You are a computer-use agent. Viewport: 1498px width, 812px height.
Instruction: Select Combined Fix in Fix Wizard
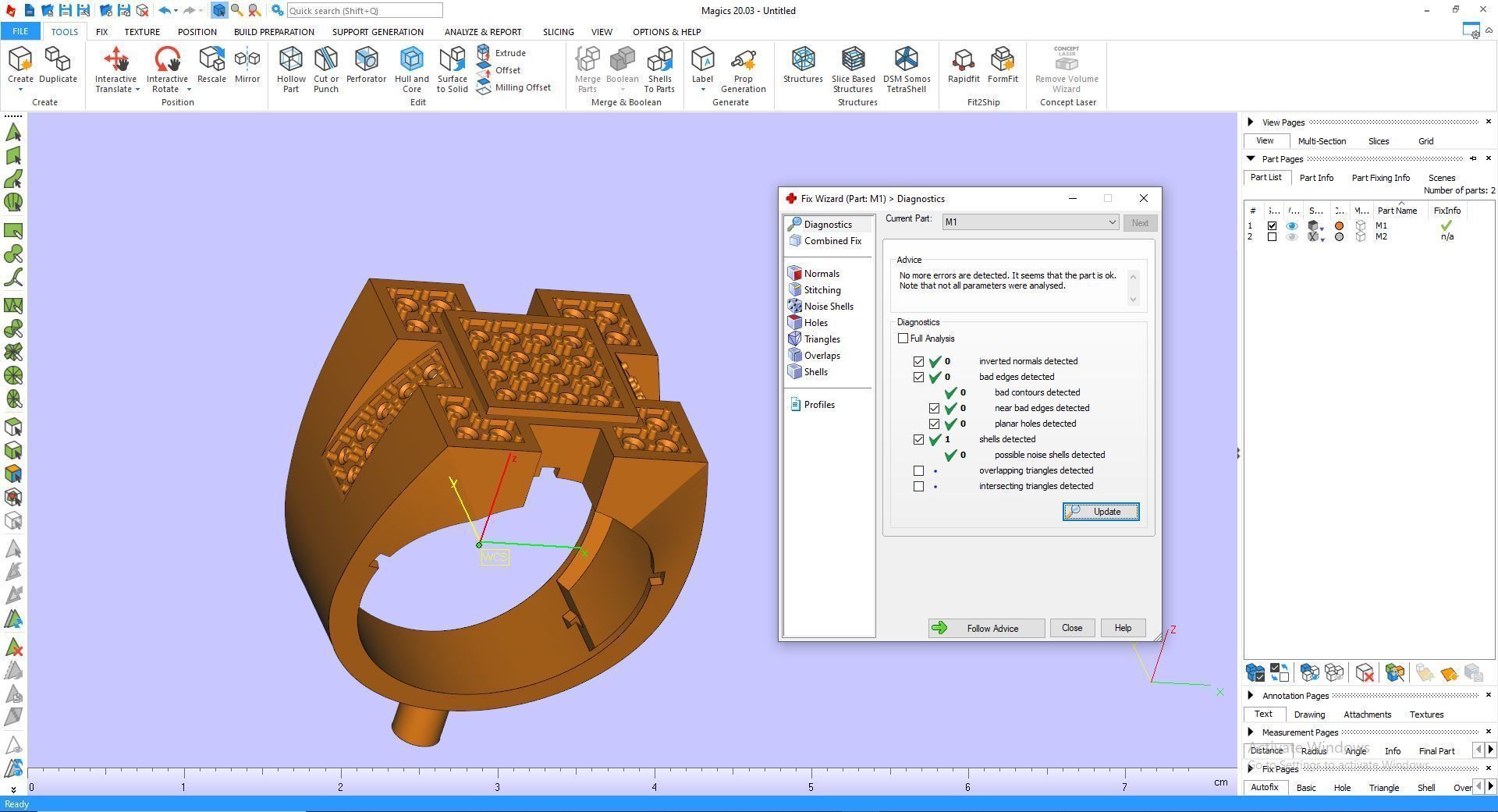(x=825, y=241)
